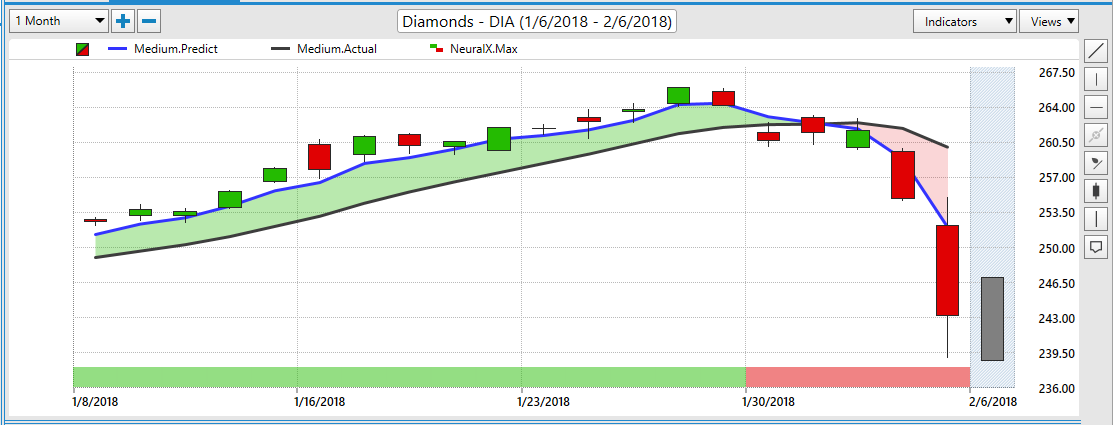Select the vertical line tool below the trend line tool
Viewport: 1113px width, 425px height.
point(1097,79)
